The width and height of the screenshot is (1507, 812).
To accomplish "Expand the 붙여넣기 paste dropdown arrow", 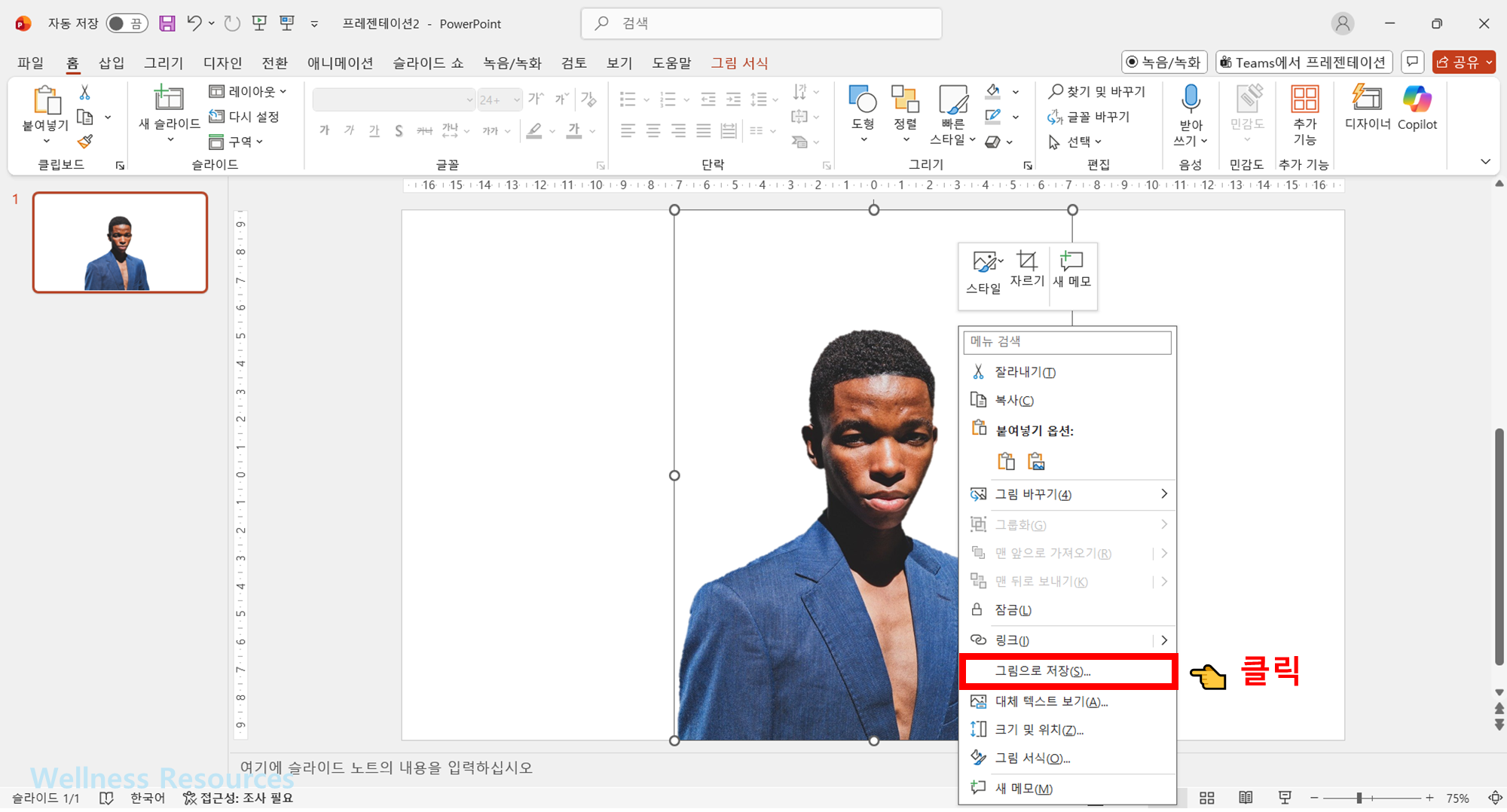I will (x=46, y=141).
